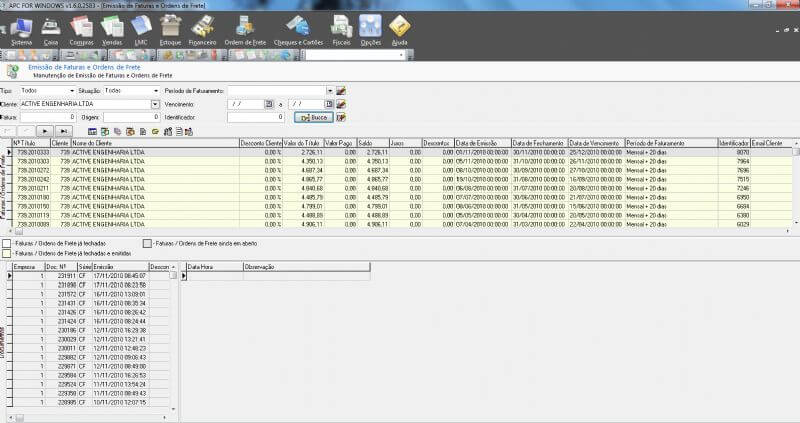Click the titles grid down scroll arrow
This screenshot has height=423, width=800.
pos(795,223)
